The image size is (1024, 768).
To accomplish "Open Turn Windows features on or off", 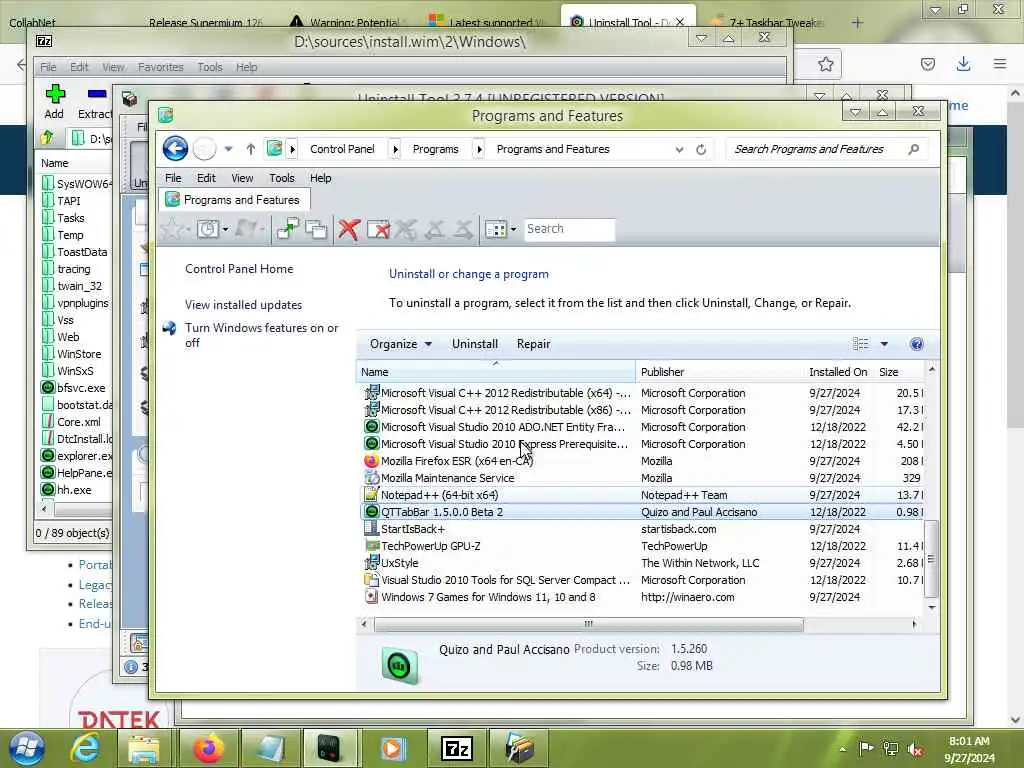I will [x=262, y=335].
